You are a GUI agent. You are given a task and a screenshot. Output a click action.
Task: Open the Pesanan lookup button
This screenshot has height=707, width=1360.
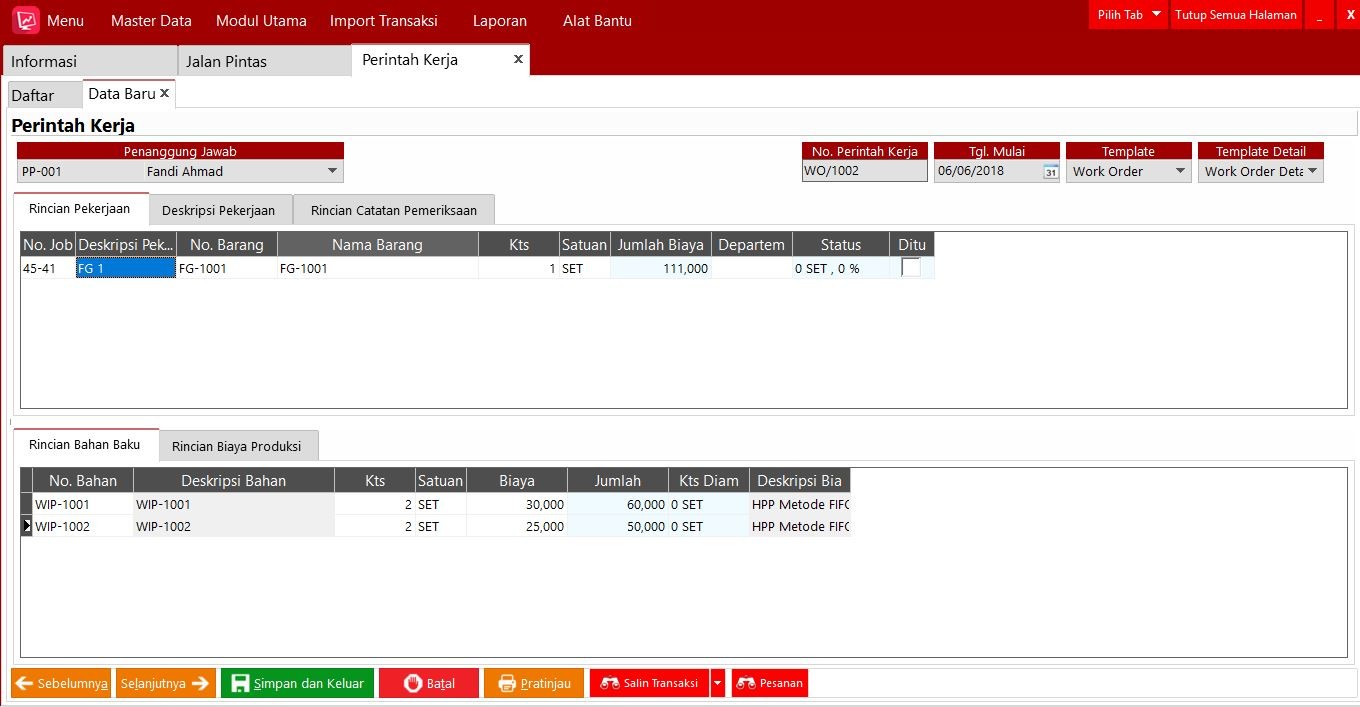tap(769, 684)
